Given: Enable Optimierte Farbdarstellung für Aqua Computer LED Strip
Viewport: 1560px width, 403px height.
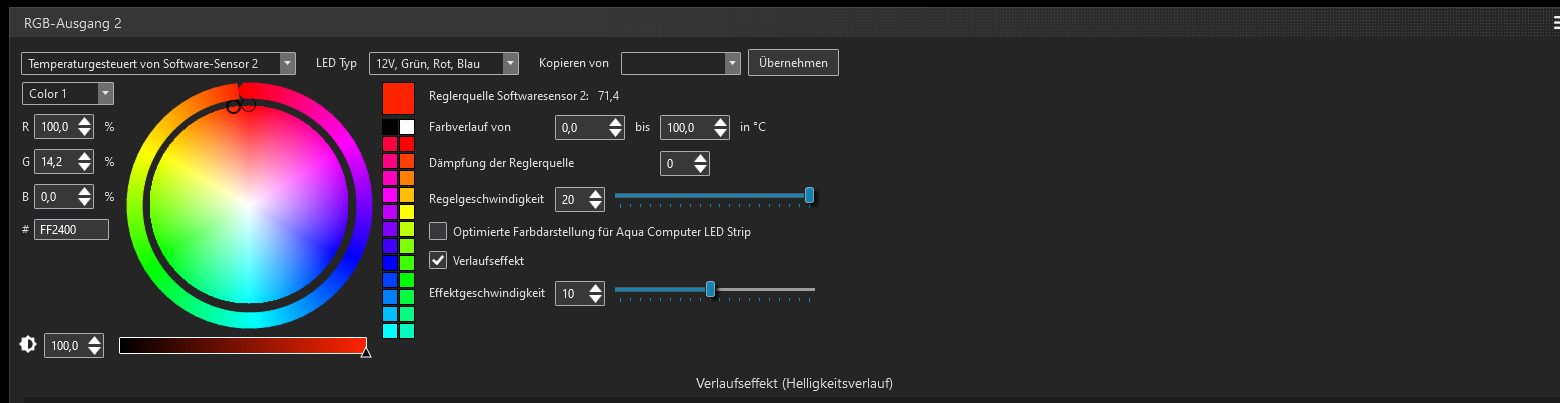Looking at the screenshot, I should tap(438, 231).
